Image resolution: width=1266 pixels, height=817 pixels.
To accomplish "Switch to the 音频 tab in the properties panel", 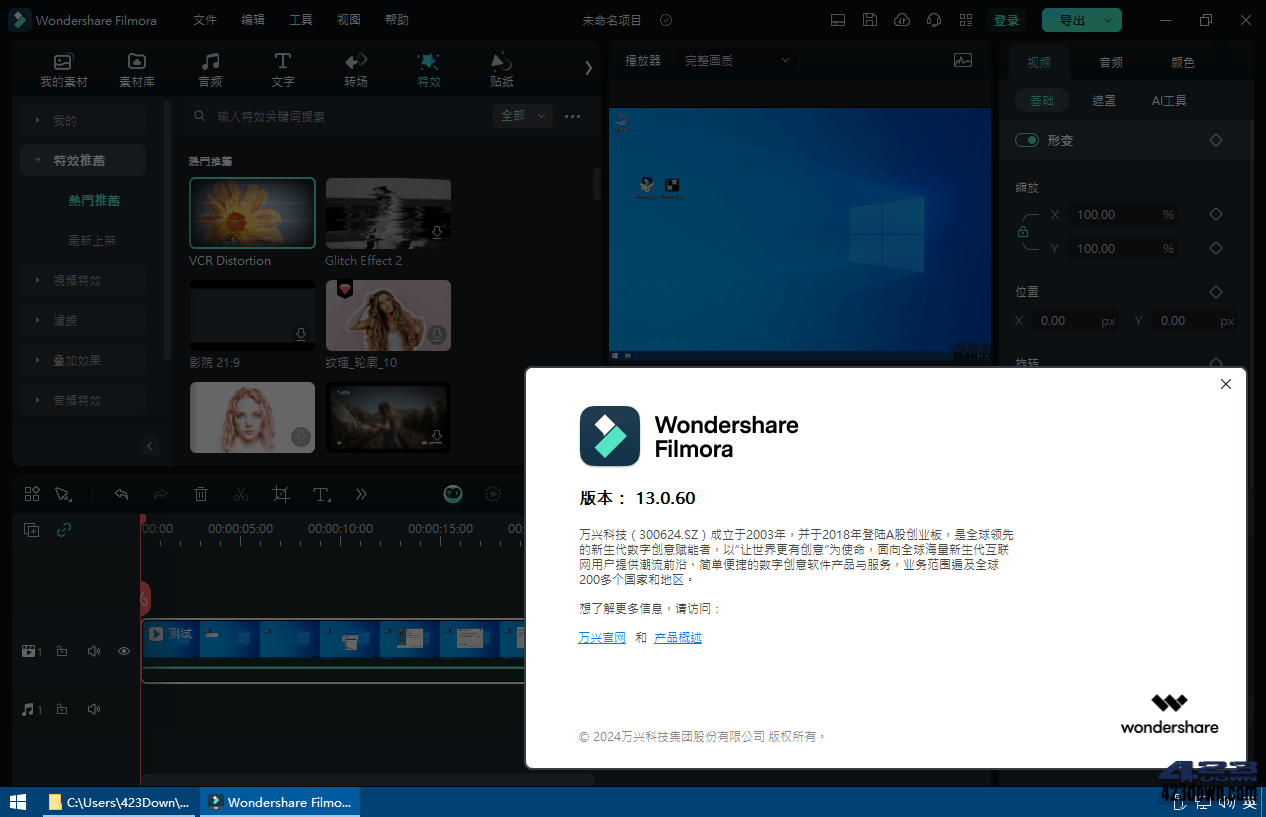I will (x=1110, y=61).
